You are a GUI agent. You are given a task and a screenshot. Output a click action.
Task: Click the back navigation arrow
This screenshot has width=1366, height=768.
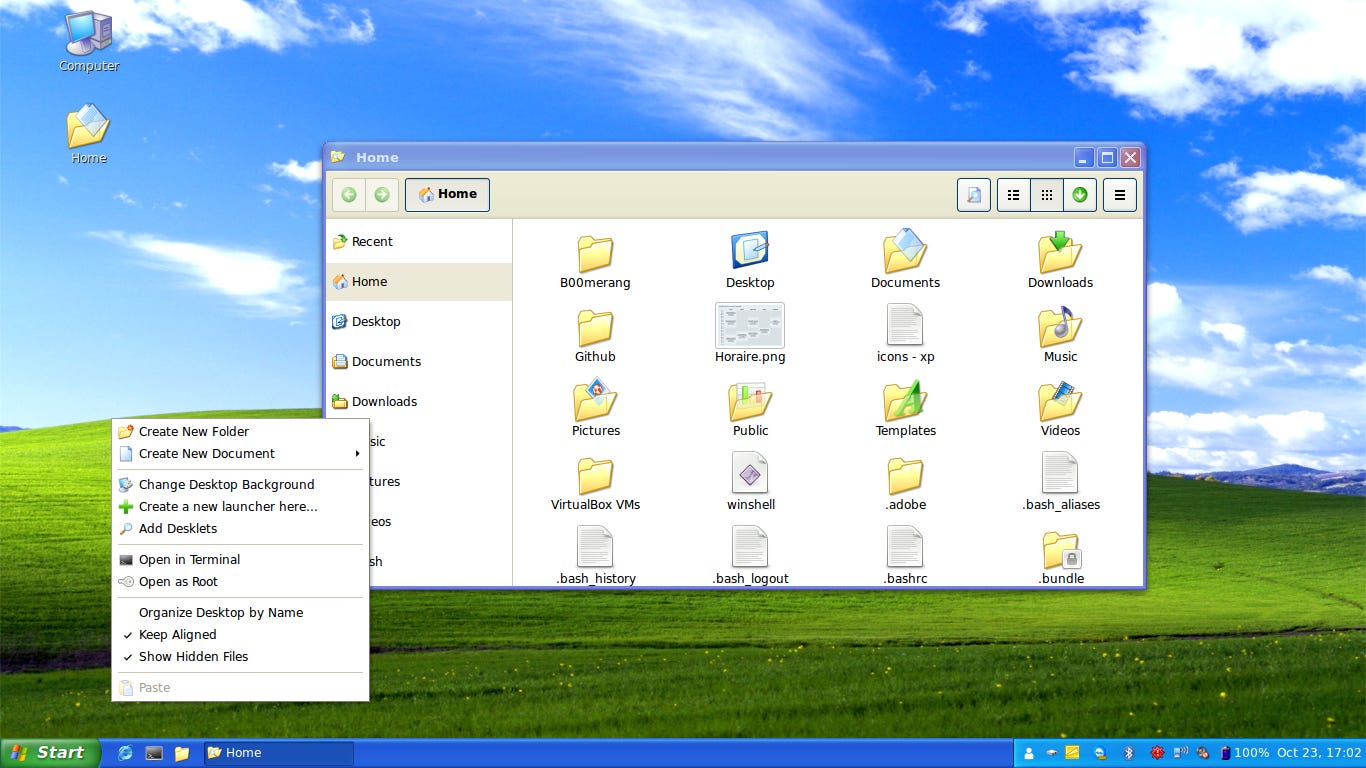[348, 194]
